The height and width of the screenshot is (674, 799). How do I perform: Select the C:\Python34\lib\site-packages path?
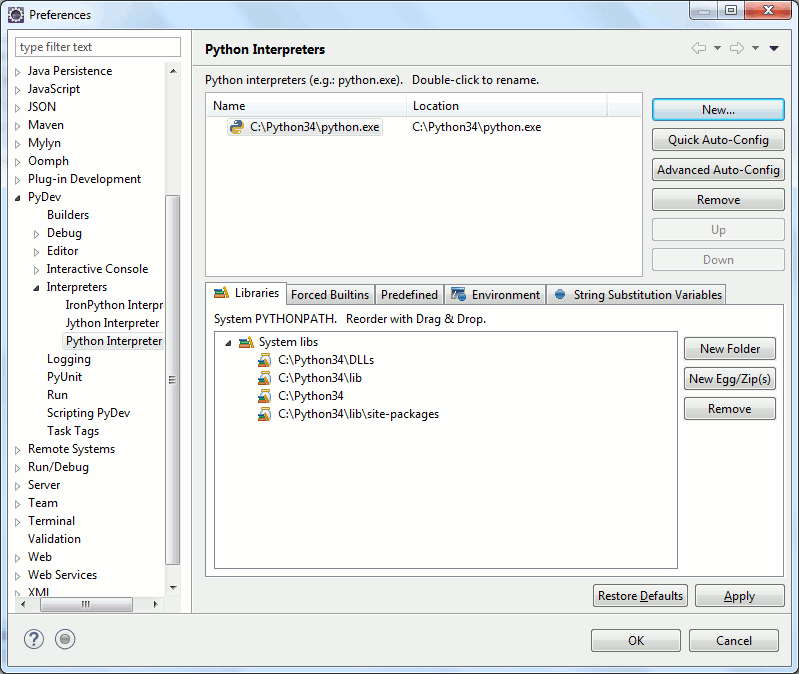pos(358,414)
